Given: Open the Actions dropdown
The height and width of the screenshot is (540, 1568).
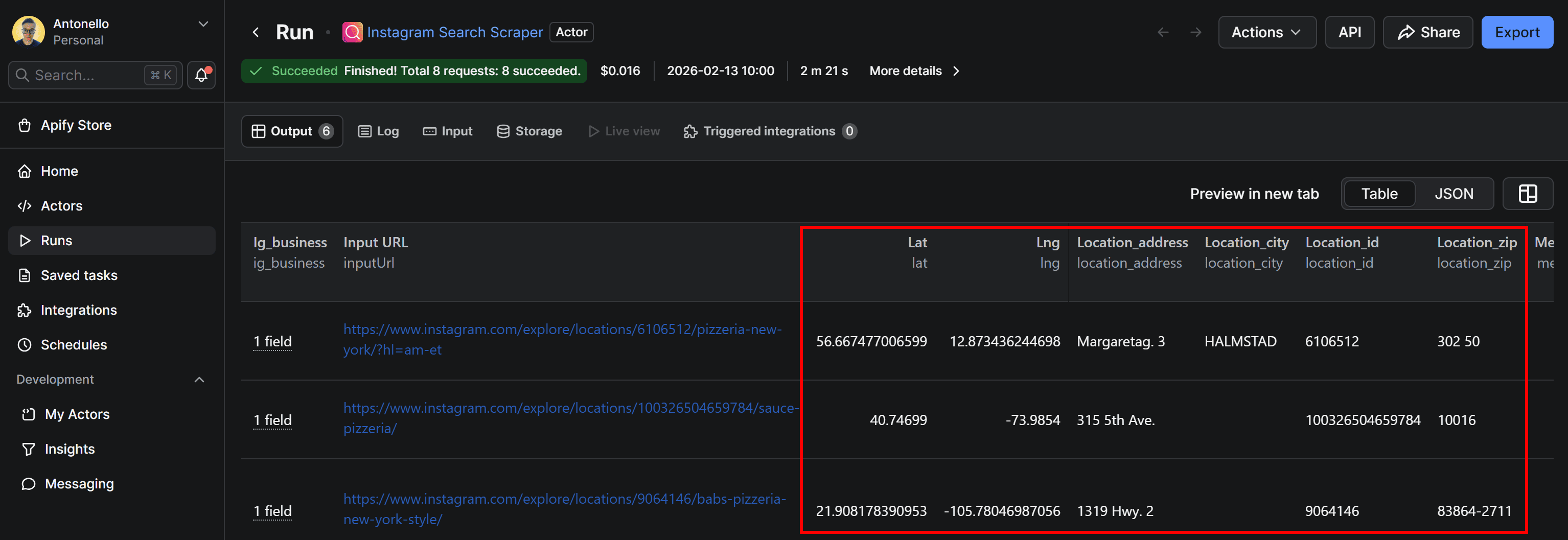Looking at the screenshot, I should pos(1266,32).
